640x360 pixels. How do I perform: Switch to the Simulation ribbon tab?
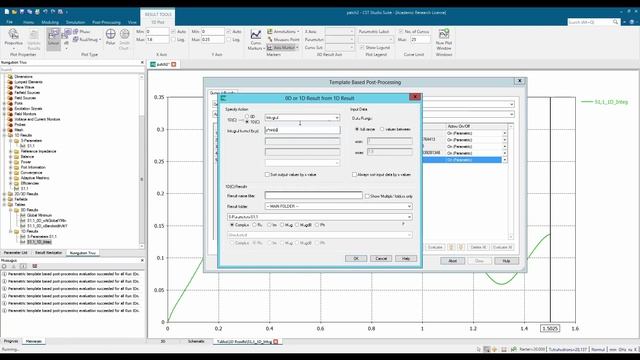[x=76, y=22]
